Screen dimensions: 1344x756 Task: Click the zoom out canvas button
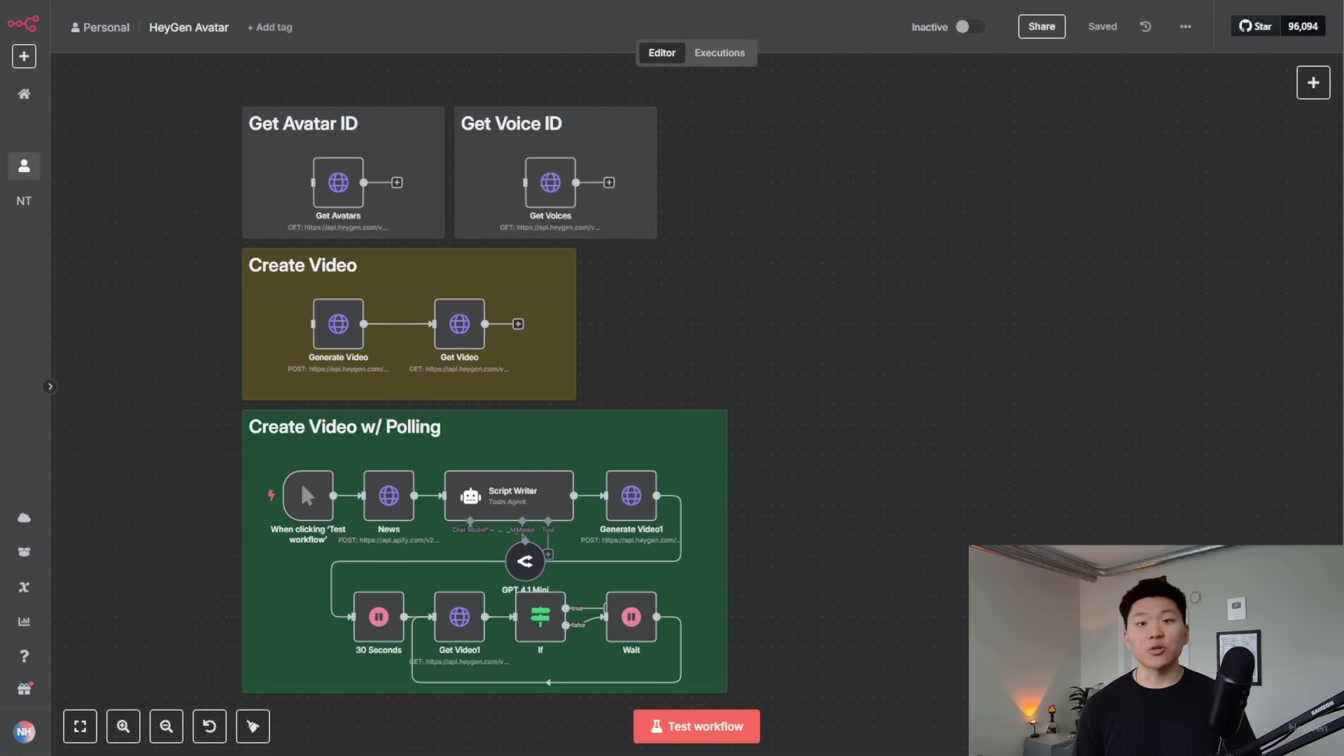point(166,727)
